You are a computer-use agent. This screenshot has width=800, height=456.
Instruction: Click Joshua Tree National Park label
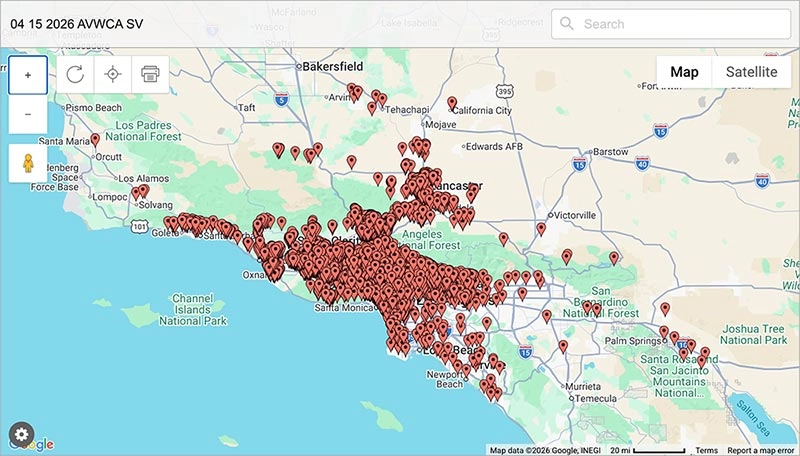(754, 335)
